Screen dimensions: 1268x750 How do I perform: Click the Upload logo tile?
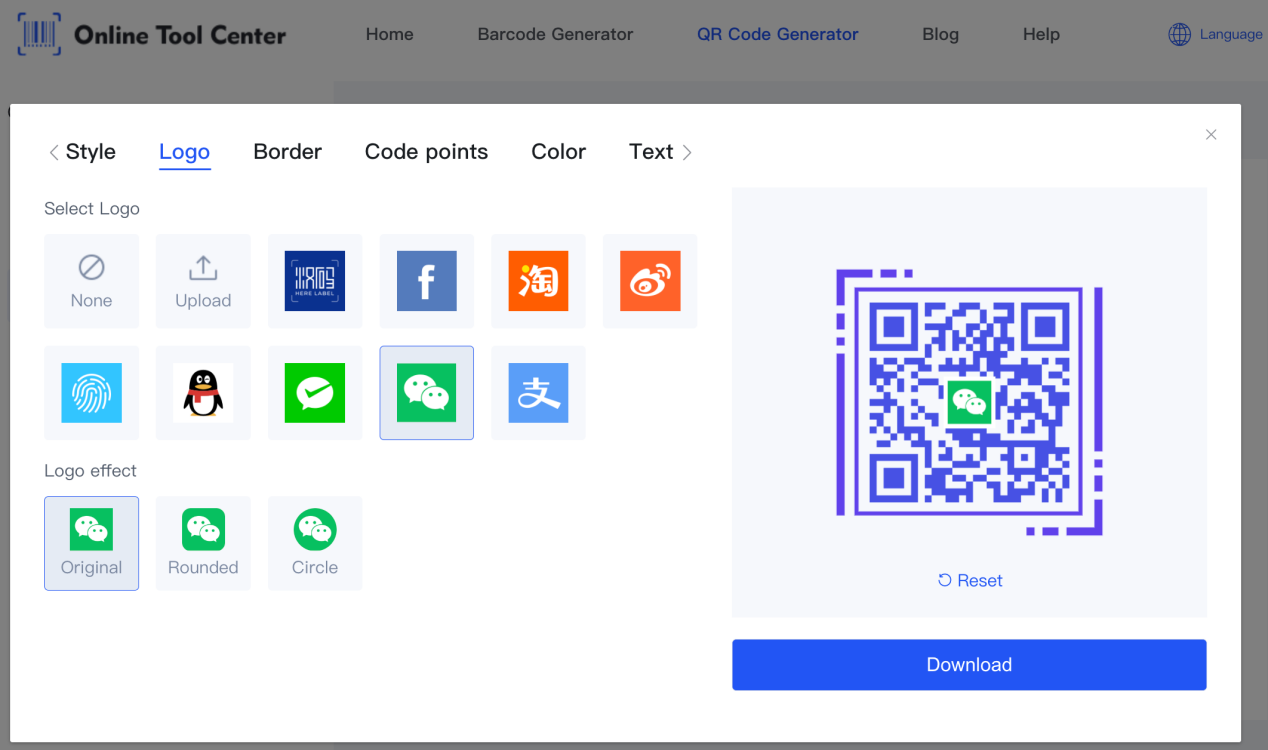203,281
